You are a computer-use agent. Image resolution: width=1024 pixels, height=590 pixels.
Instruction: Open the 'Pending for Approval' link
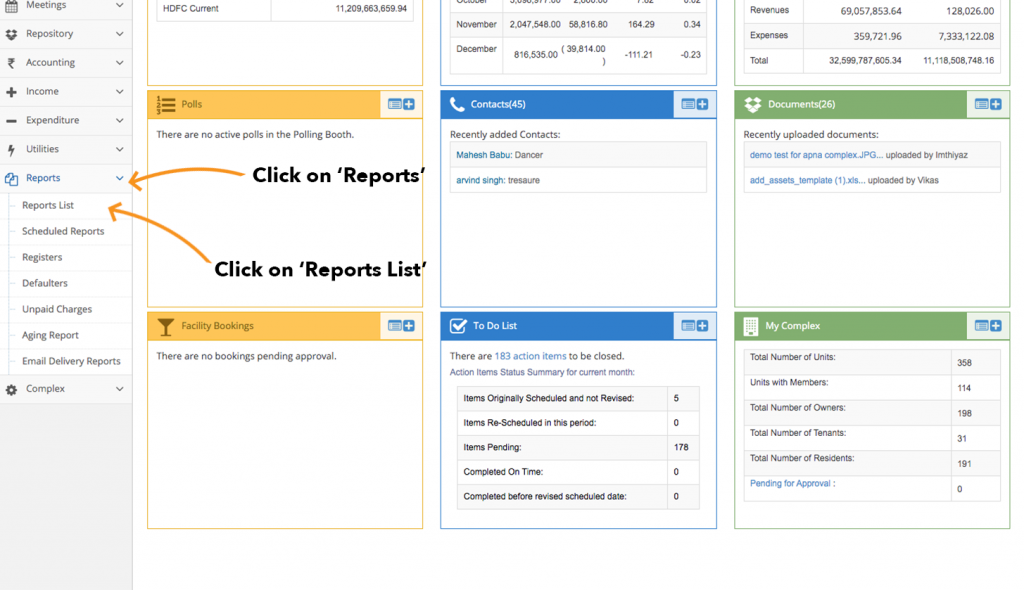(x=790, y=484)
